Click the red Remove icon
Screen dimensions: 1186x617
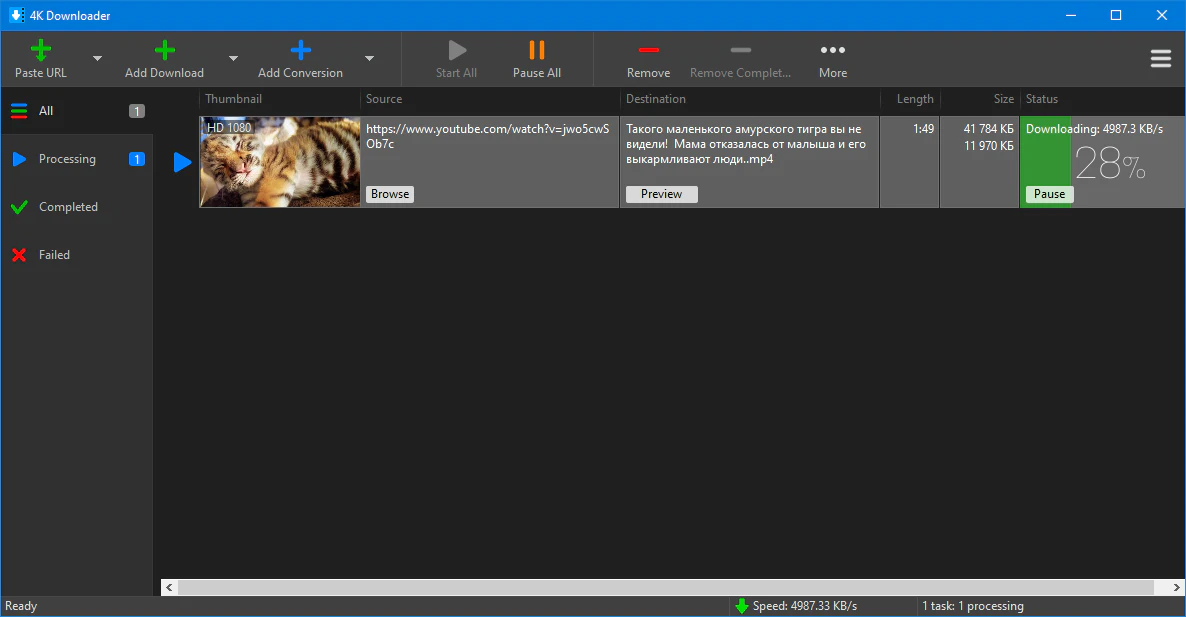pyautogui.click(x=648, y=50)
